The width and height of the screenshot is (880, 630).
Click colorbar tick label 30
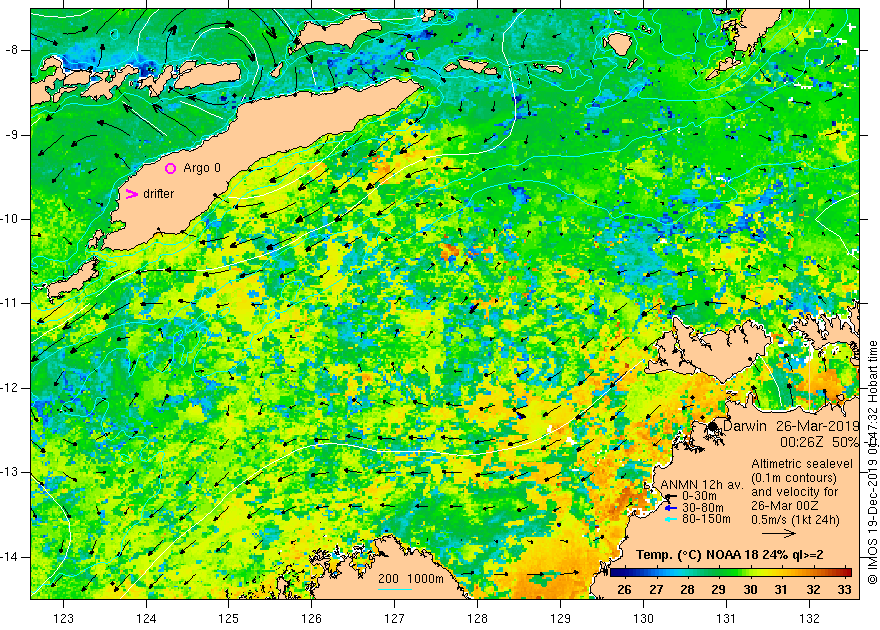(751, 590)
